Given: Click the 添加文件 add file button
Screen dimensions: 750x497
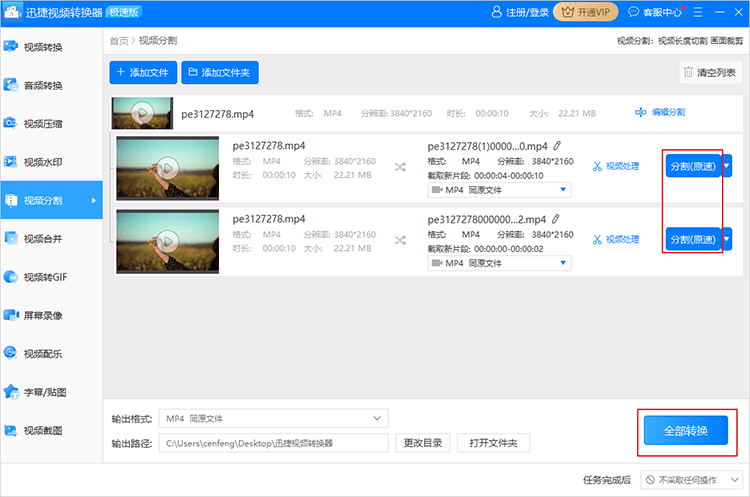Looking at the screenshot, I should tap(143, 72).
